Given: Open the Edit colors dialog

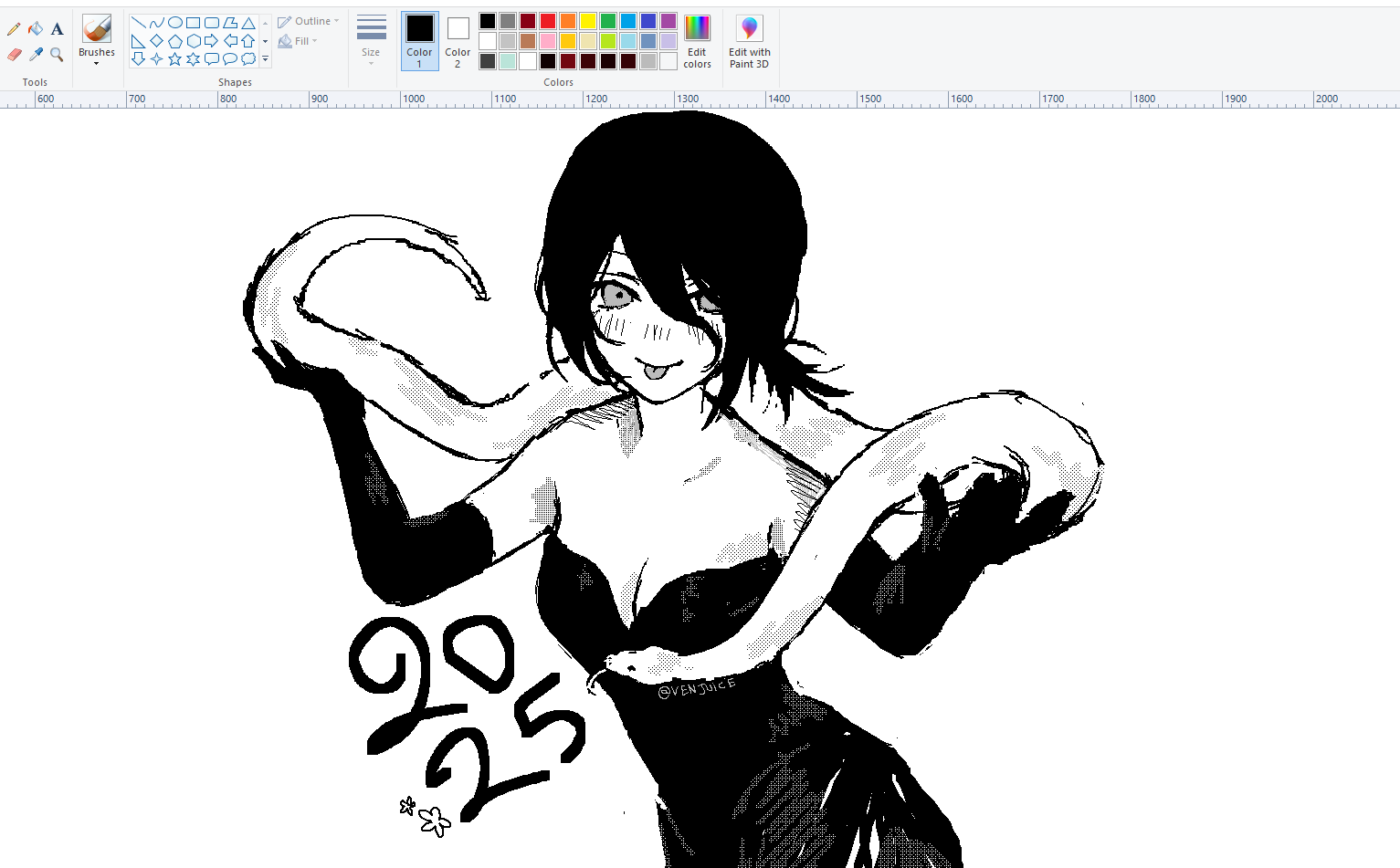Looking at the screenshot, I should coord(697,41).
